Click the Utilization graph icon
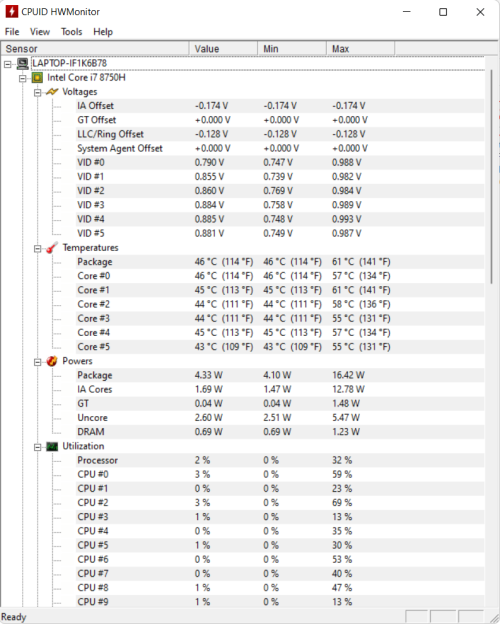This screenshot has width=500, height=624. click(52, 447)
